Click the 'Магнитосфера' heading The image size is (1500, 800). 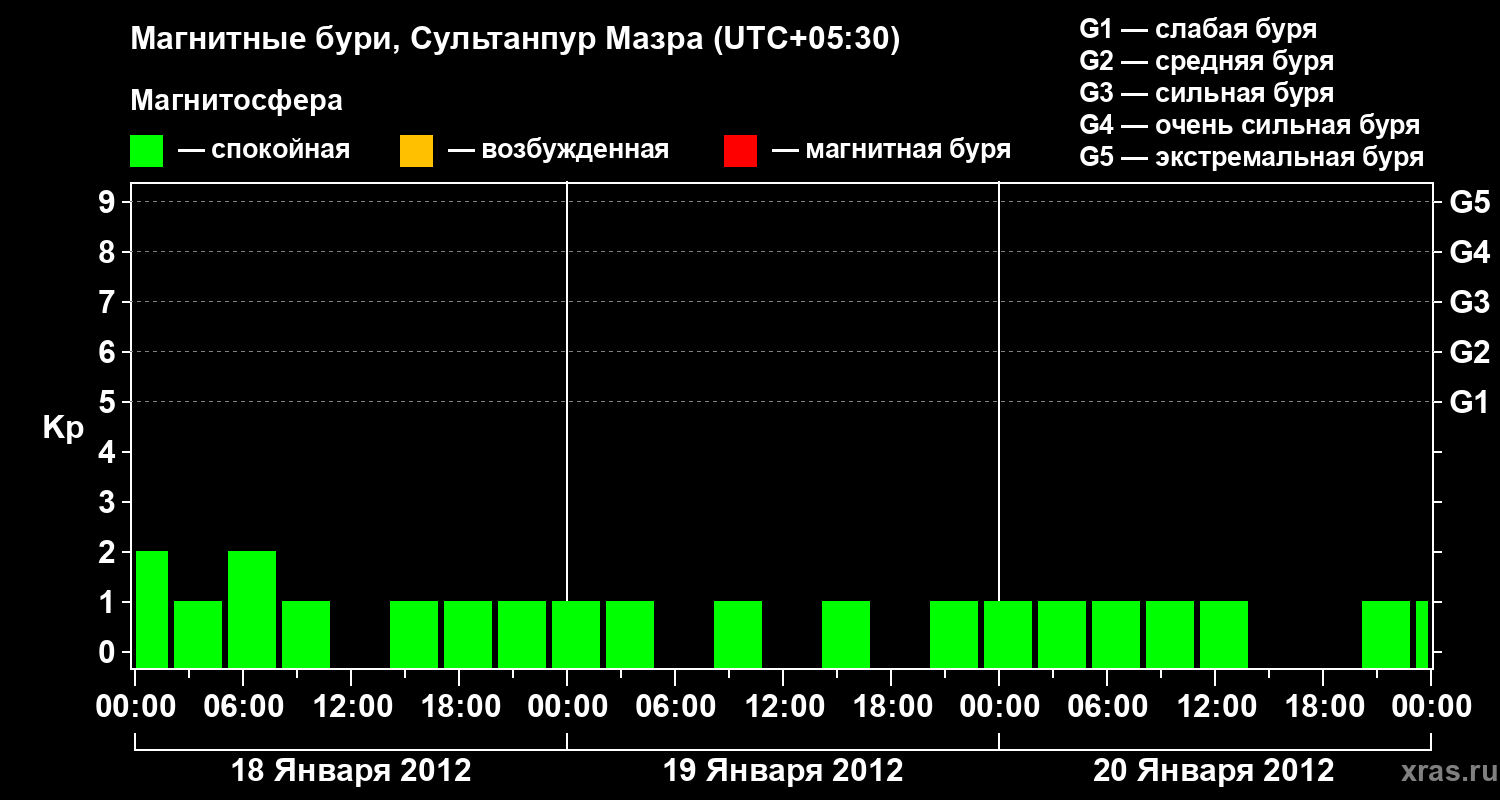(236, 101)
